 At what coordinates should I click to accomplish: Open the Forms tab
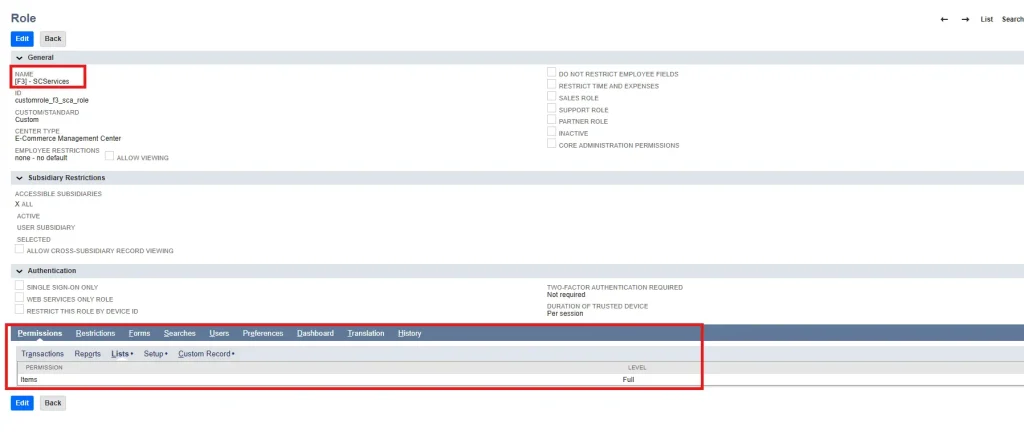click(x=139, y=333)
